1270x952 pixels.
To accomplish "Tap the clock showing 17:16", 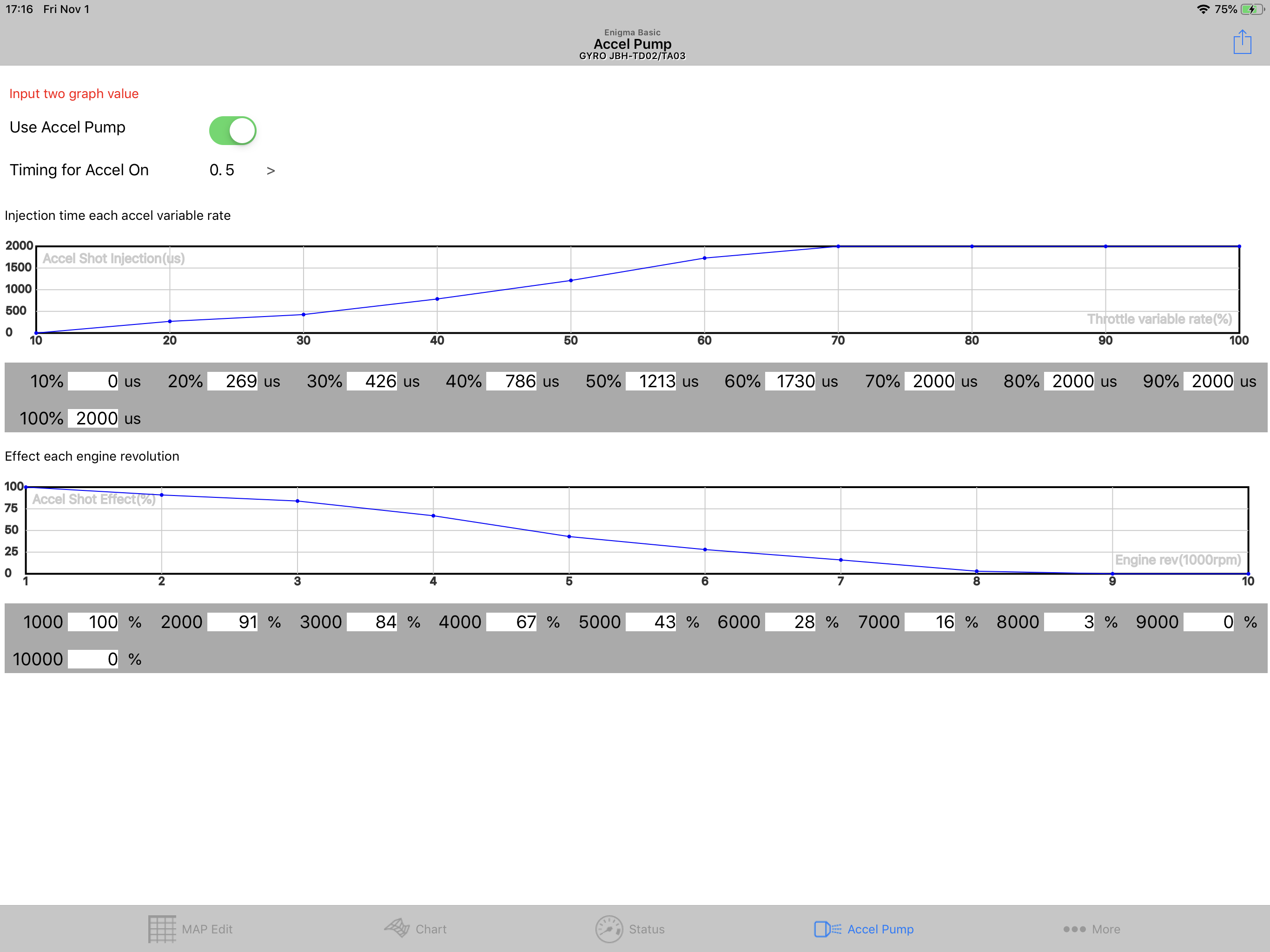I will pyautogui.click(x=20, y=9).
